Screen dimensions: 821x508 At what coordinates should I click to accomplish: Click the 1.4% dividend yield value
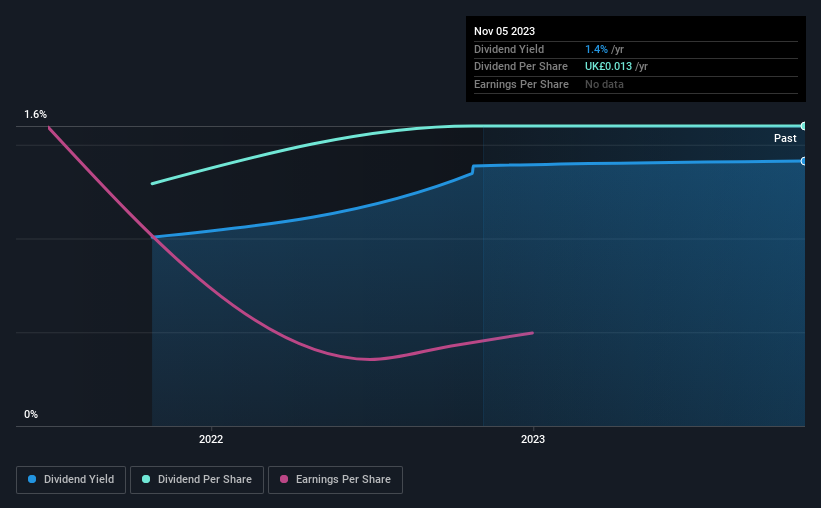(x=596, y=49)
